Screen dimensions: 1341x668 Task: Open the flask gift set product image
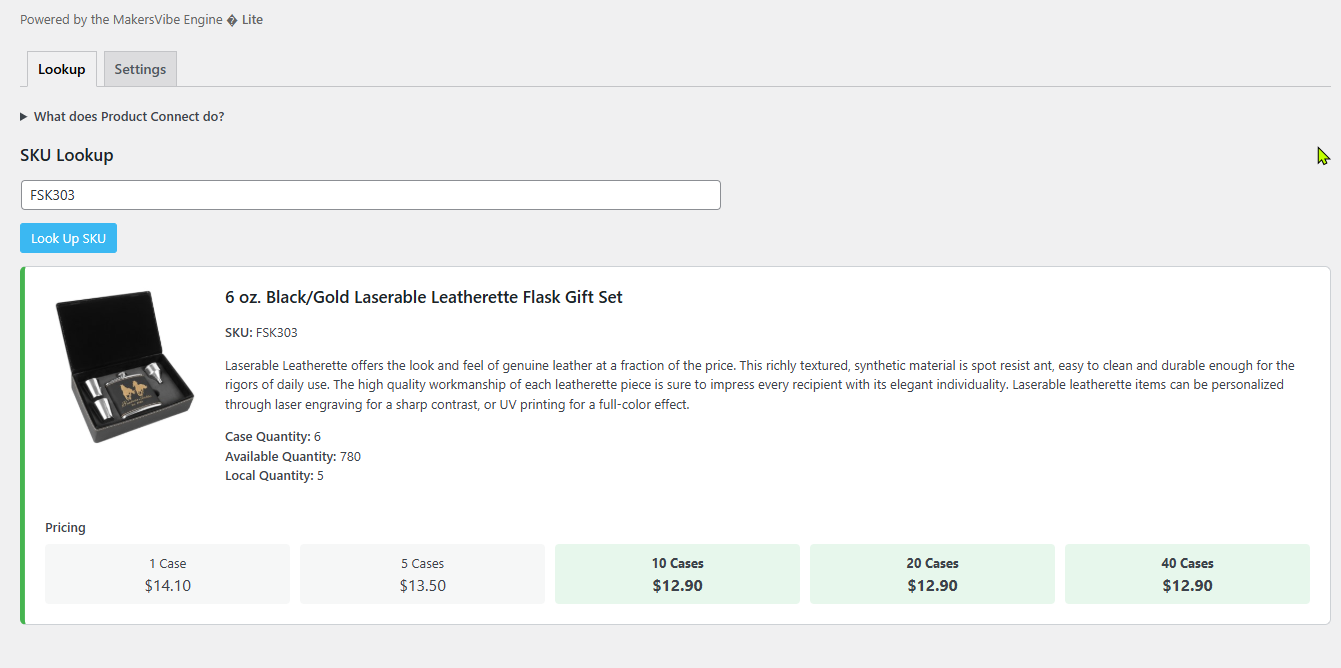pos(125,367)
